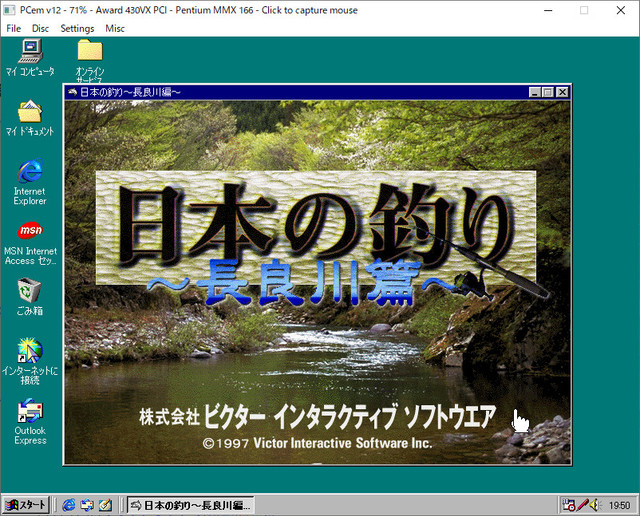Click the speaker volume tray icon
Screen dimensions: 640x516
[x=594, y=505]
